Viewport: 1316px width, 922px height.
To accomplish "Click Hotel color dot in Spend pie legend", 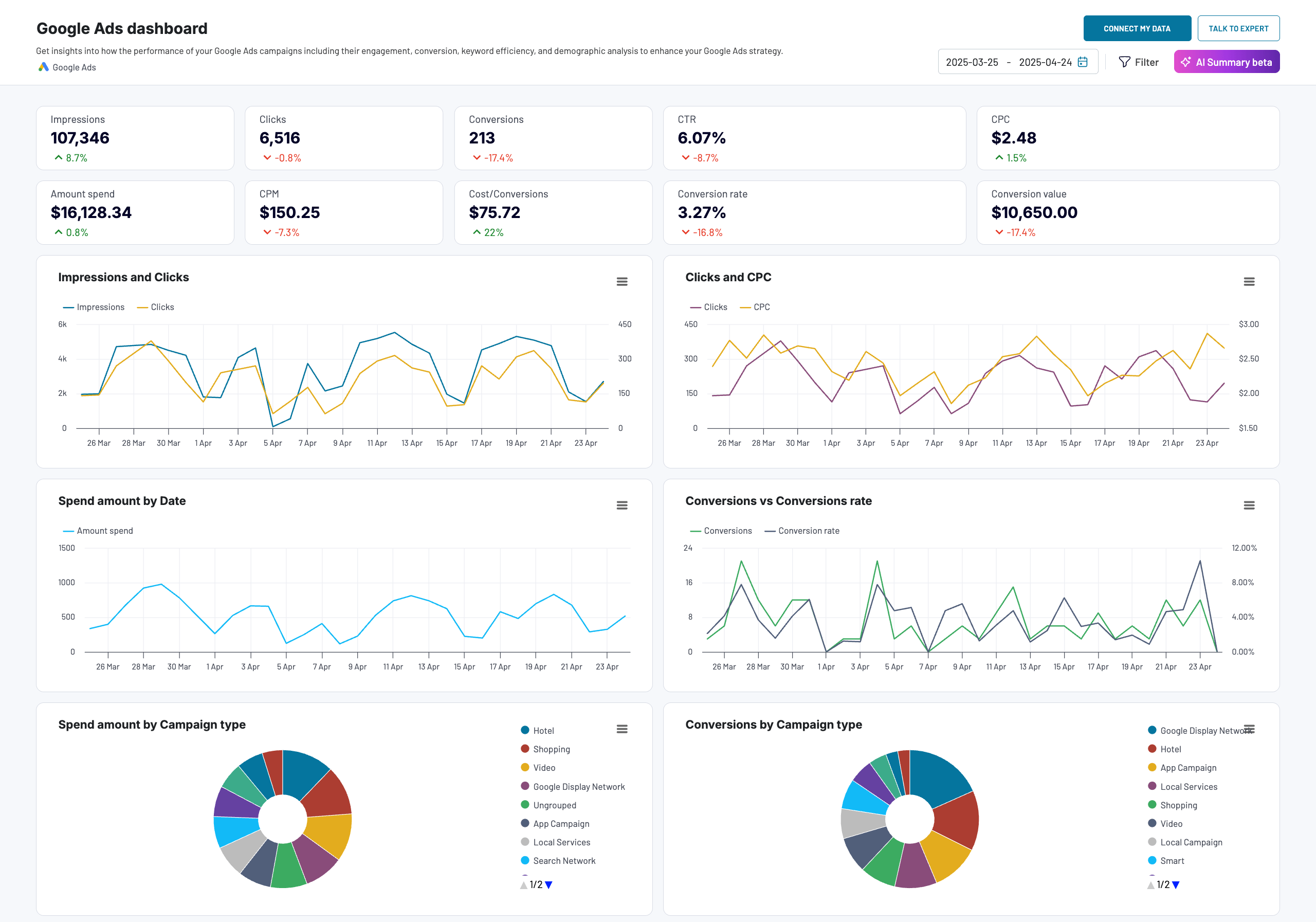I will pyautogui.click(x=524, y=730).
